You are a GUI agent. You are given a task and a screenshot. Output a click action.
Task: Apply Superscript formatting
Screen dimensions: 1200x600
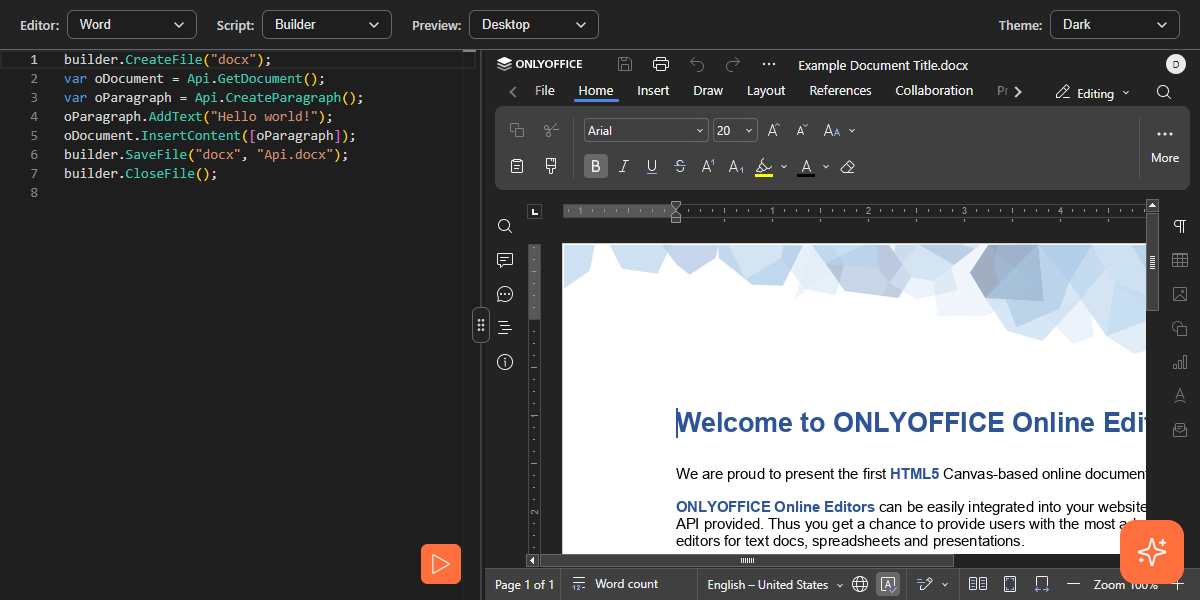[708, 166]
